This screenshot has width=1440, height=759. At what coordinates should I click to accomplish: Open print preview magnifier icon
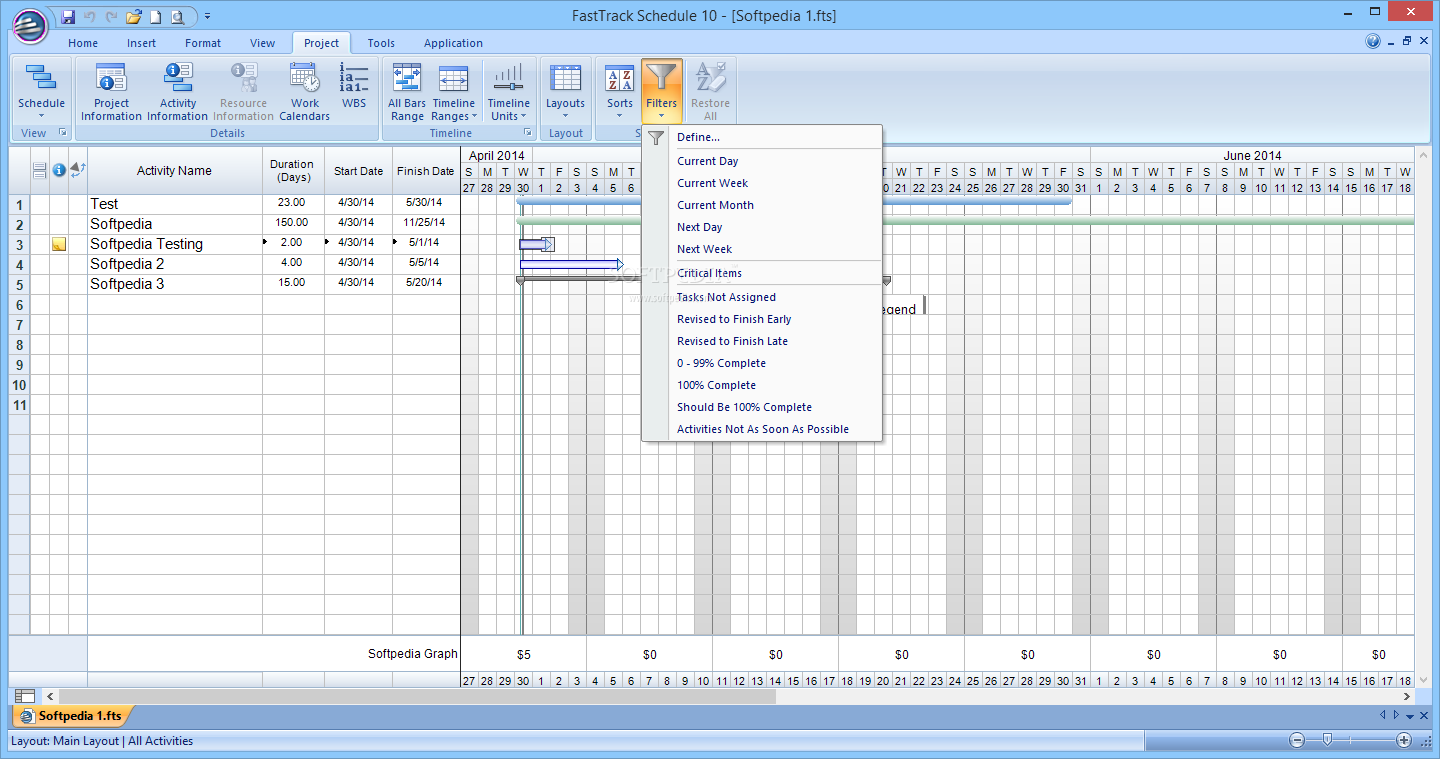click(x=177, y=16)
